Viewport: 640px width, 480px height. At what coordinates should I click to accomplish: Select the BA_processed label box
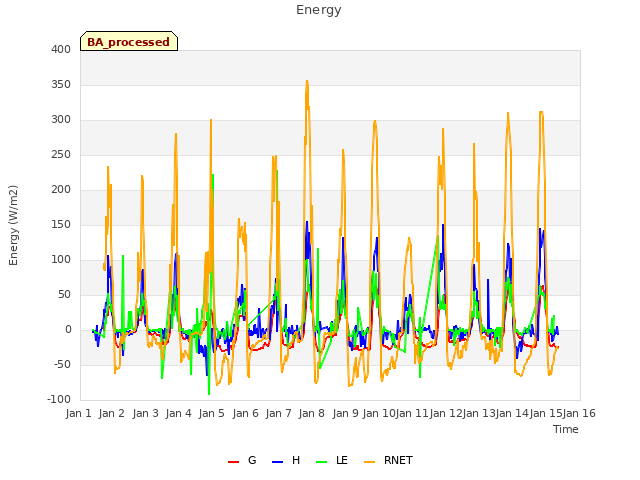coord(129,41)
